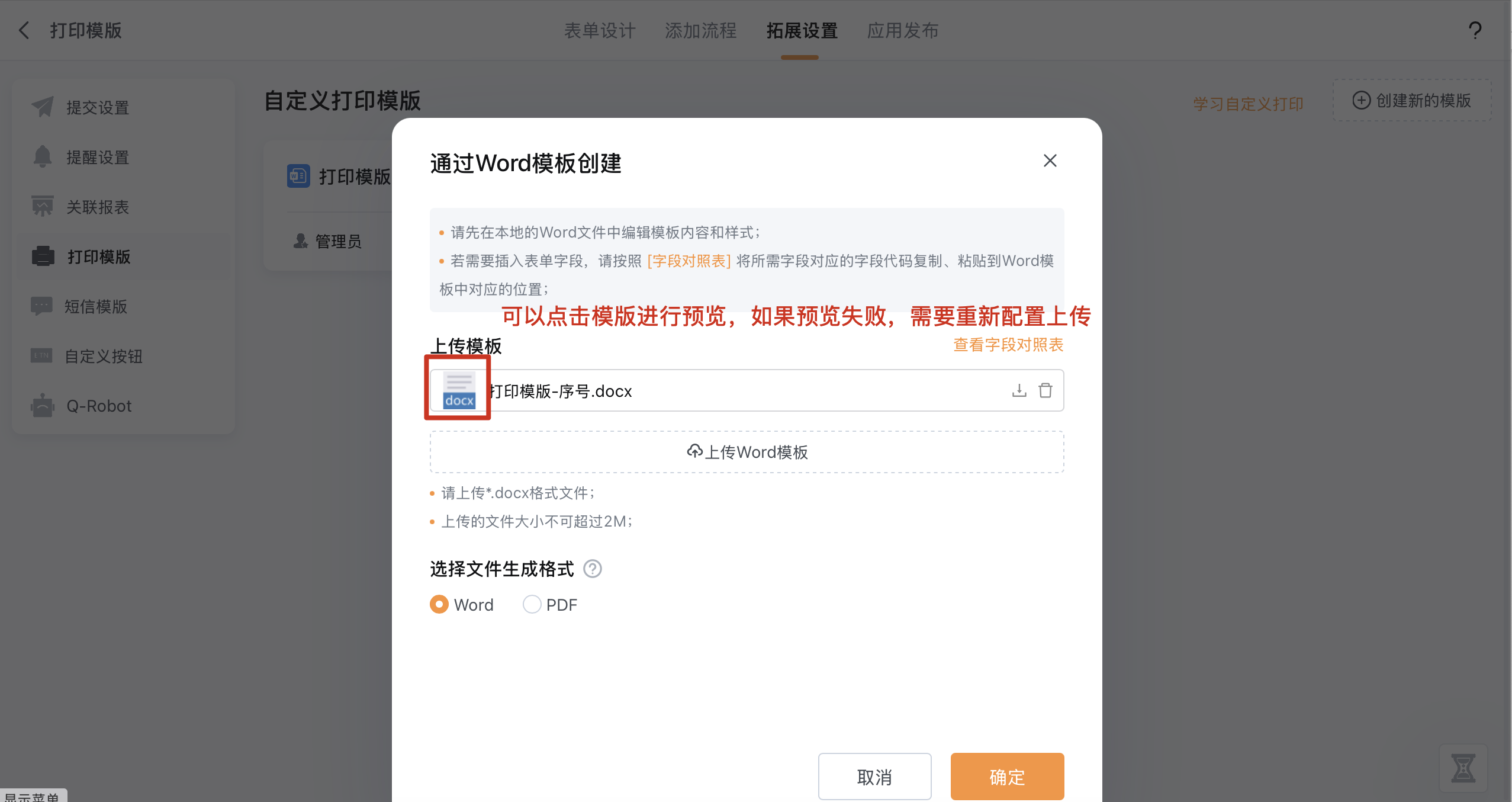
Task: Open 提醒设置 in the sidebar
Action: pos(123,157)
